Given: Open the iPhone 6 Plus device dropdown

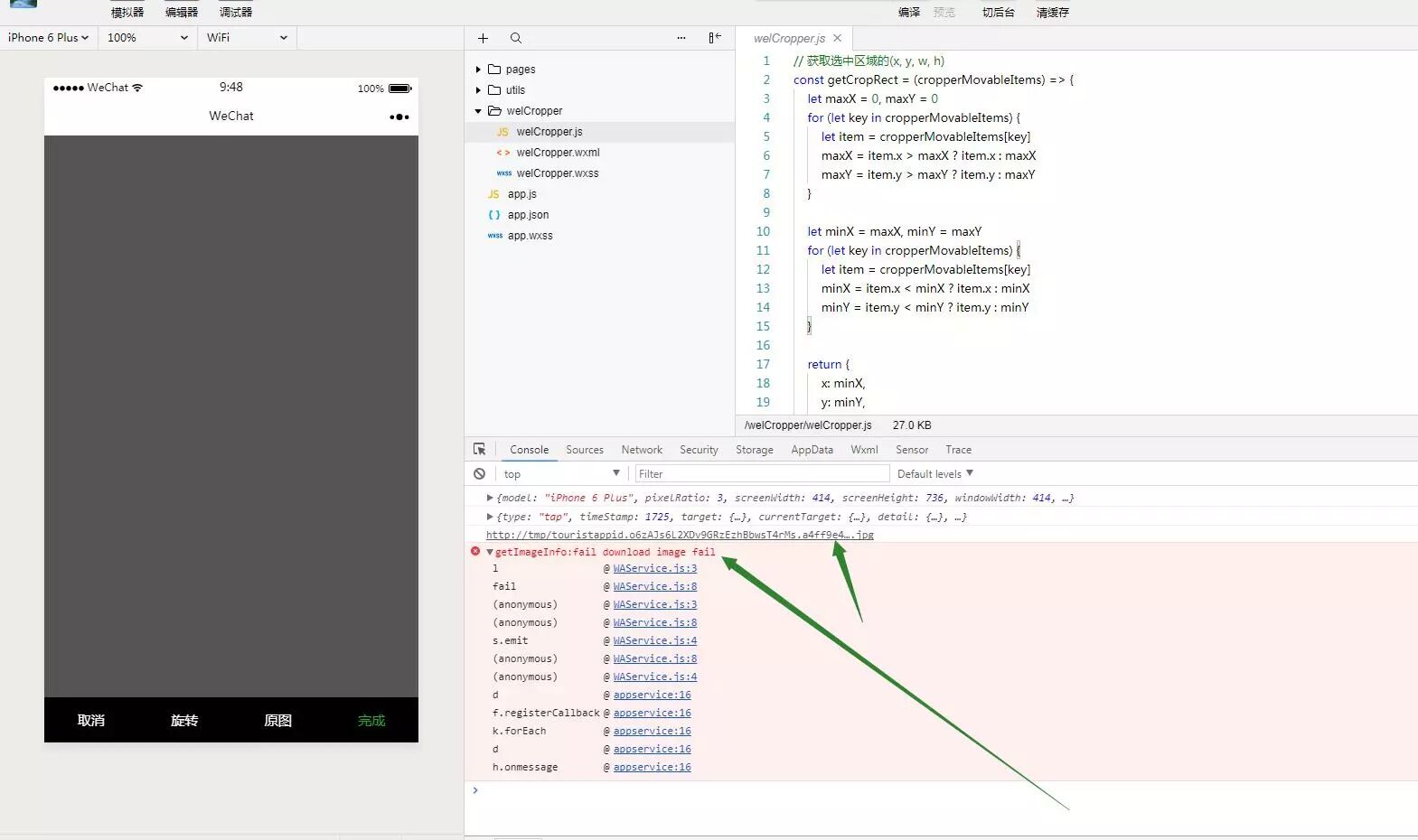Looking at the screenshot, I should click(x=49, y=38).
